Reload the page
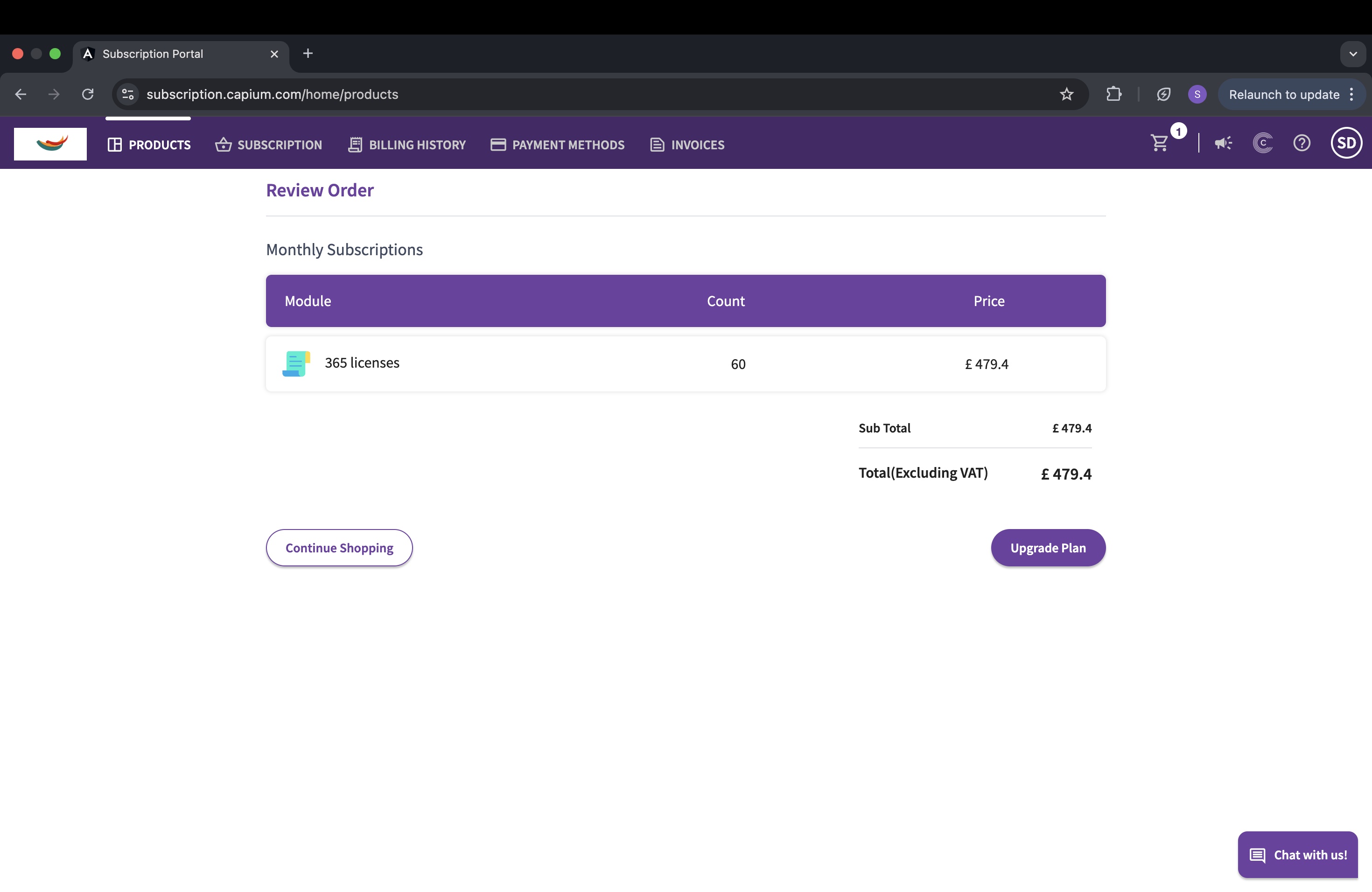Screen dimensions: 1372x892 pos(88,95)
